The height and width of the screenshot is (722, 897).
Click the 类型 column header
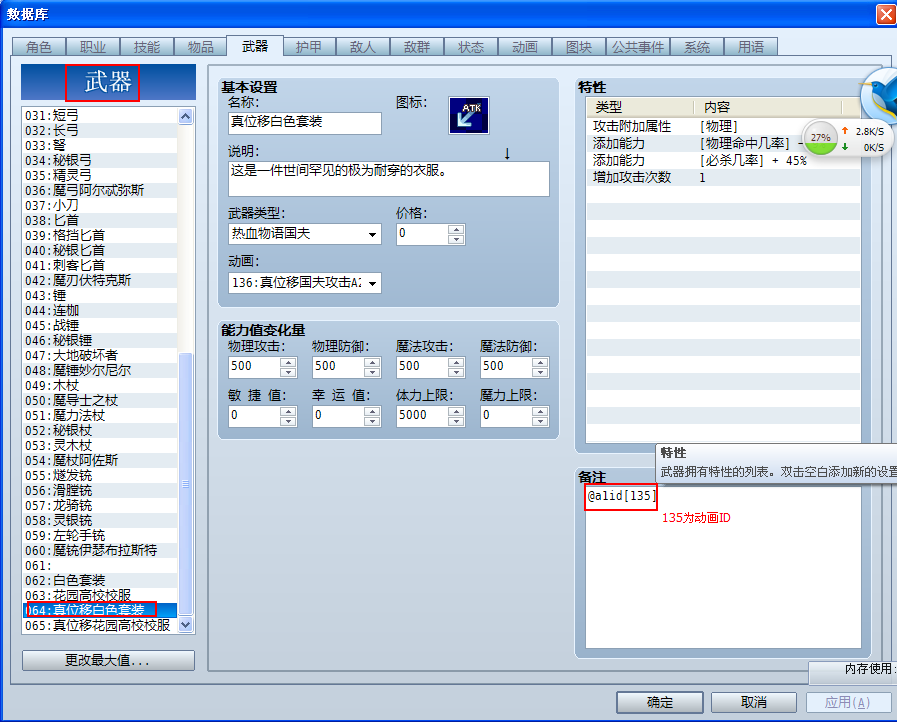pos(640,107)
